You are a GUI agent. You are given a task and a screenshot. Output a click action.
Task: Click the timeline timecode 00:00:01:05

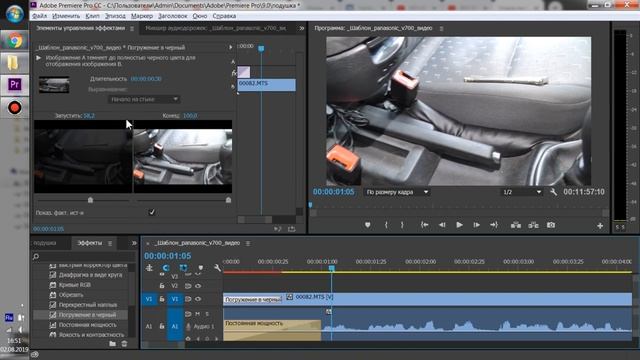167,256
